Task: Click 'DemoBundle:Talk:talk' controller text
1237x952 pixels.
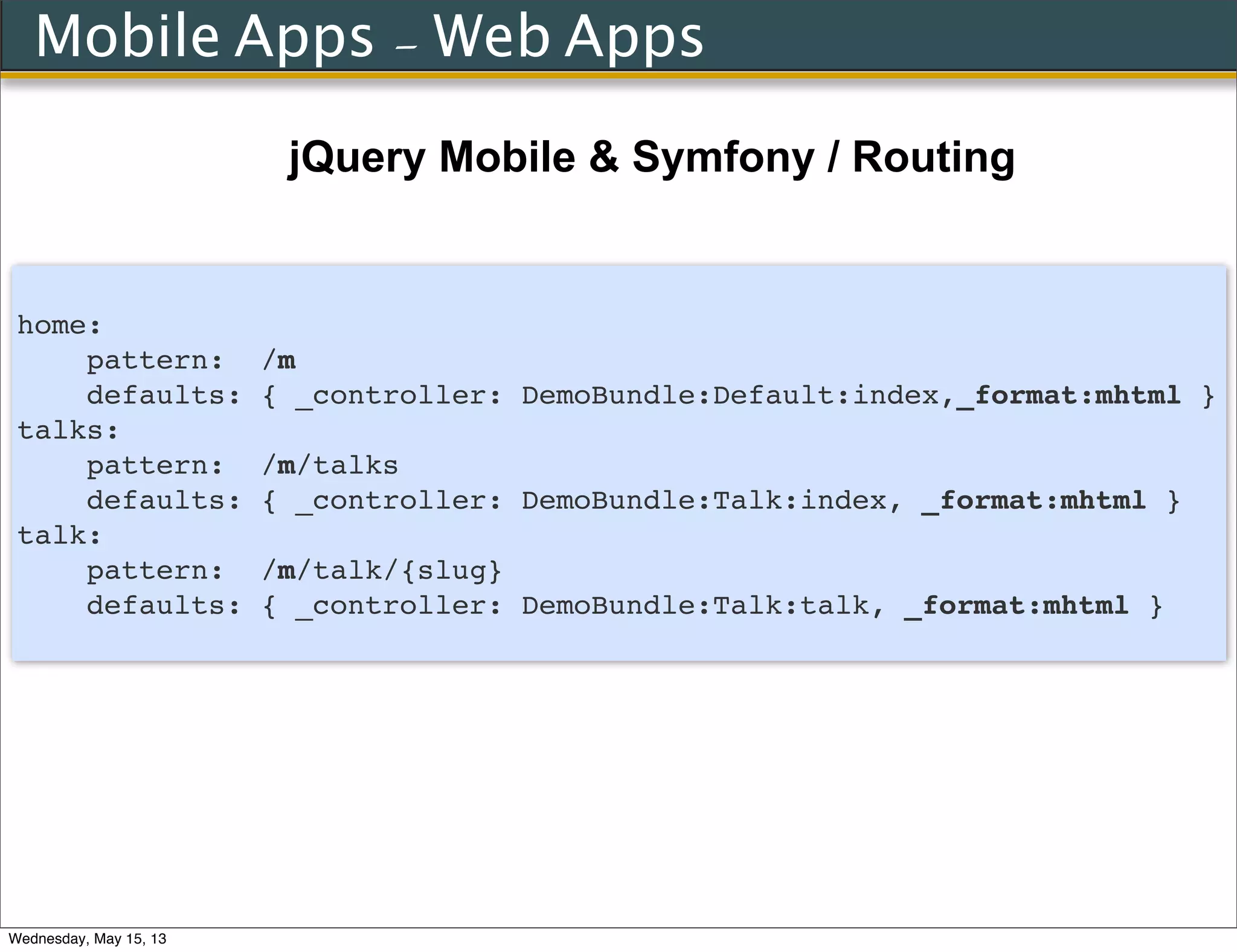Action: (695, 606)
